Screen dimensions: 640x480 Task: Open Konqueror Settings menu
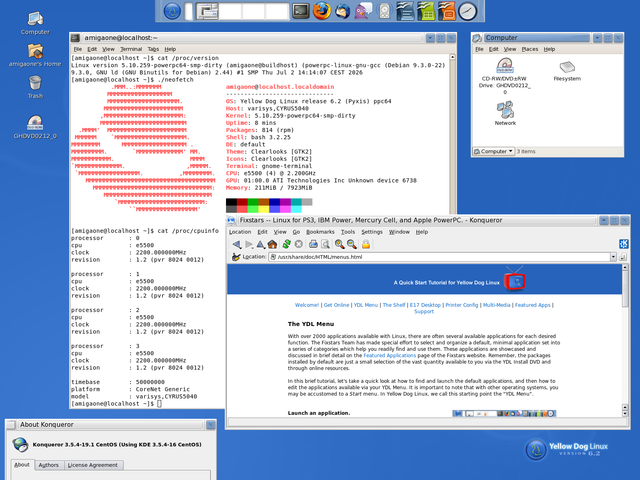pos(372,232)
